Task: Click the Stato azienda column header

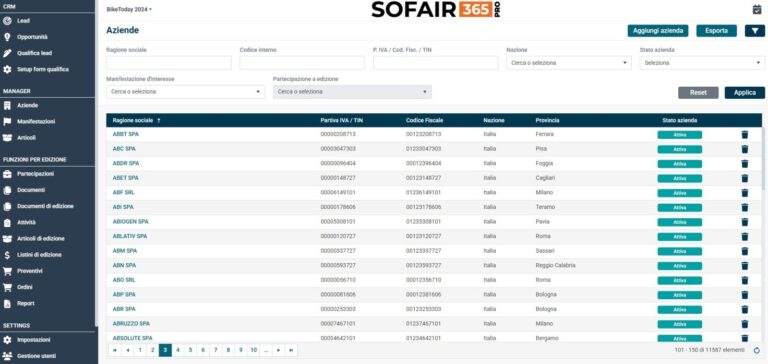Action: [x=679, y=121]
